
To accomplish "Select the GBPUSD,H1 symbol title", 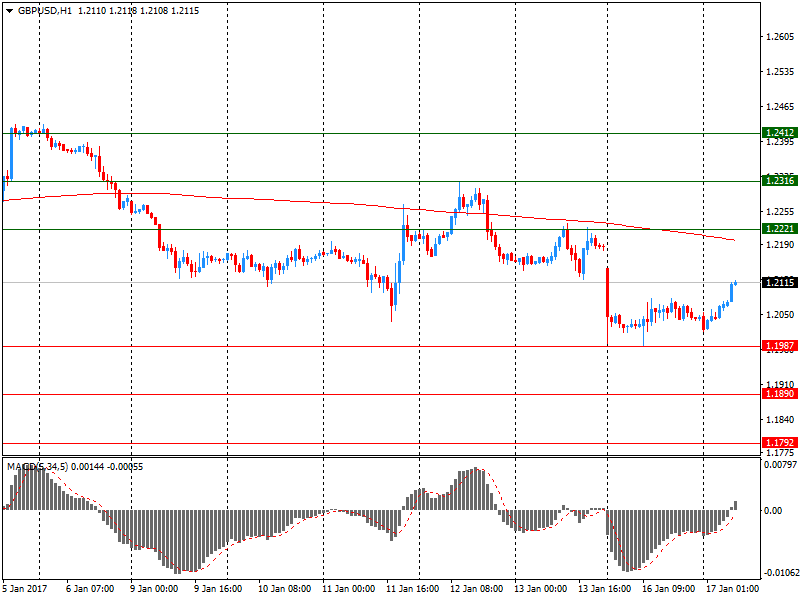I will click(x=45, y=11).
